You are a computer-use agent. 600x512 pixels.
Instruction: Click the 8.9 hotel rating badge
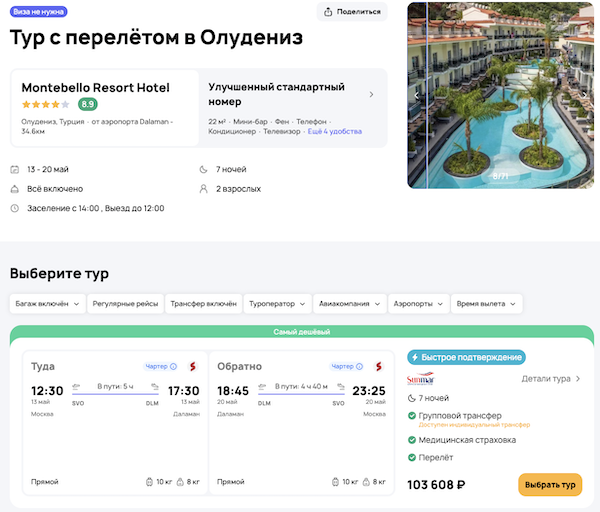[88, 104]
